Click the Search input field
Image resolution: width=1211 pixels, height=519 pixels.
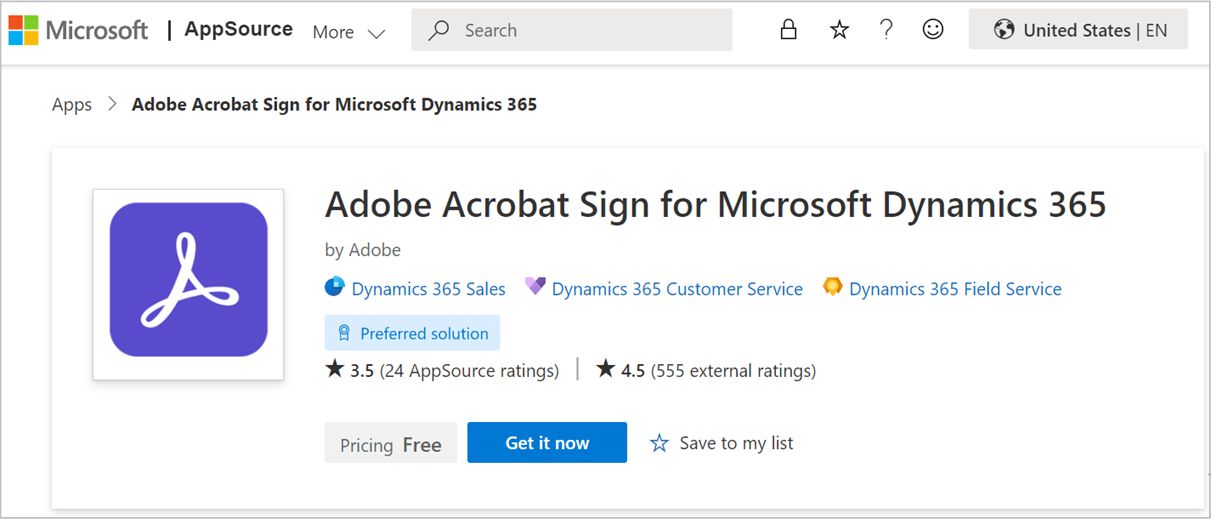coord(571,30)
